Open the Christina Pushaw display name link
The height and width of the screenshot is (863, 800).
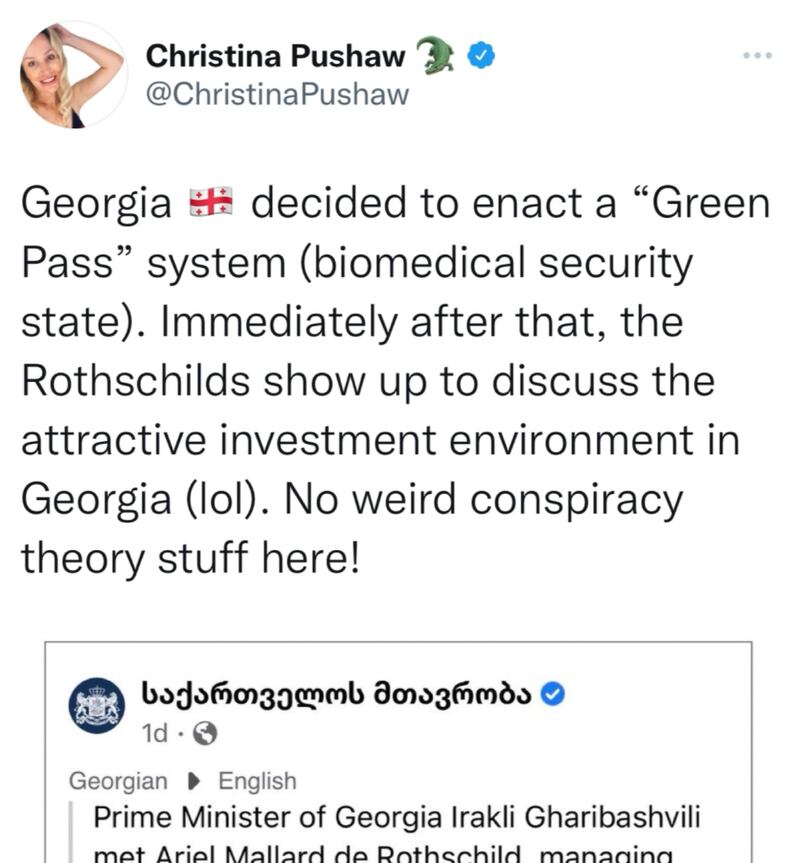[275, 57]
